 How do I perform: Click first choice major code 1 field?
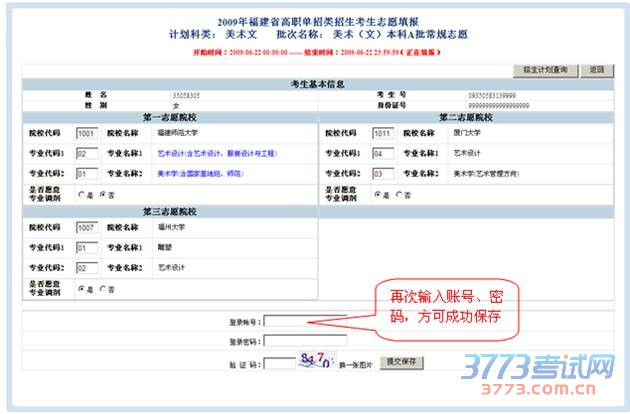(x=85, y=153)
